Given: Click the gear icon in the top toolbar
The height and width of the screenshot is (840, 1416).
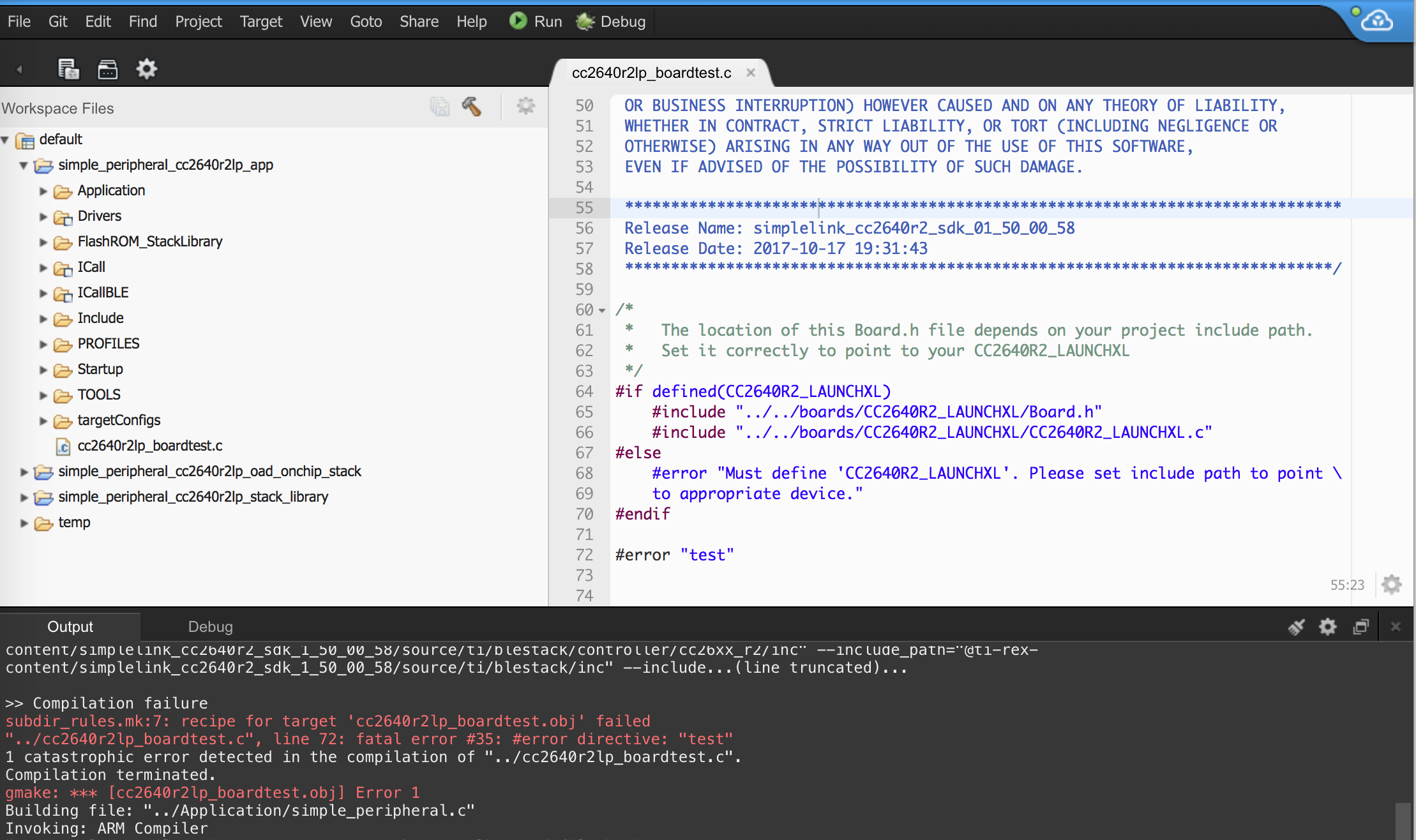Looking at the screenshot, I should (x=146, y=68).
